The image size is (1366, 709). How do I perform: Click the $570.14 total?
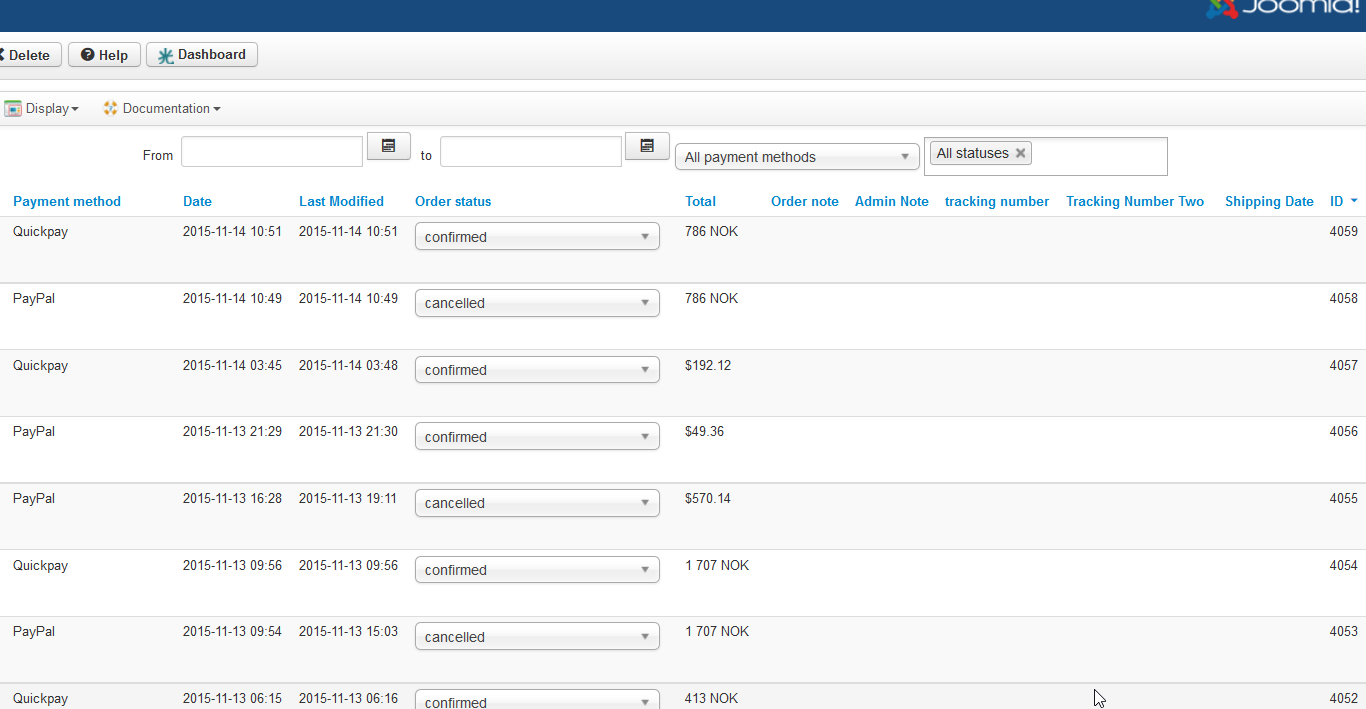(x=708, y=498)
